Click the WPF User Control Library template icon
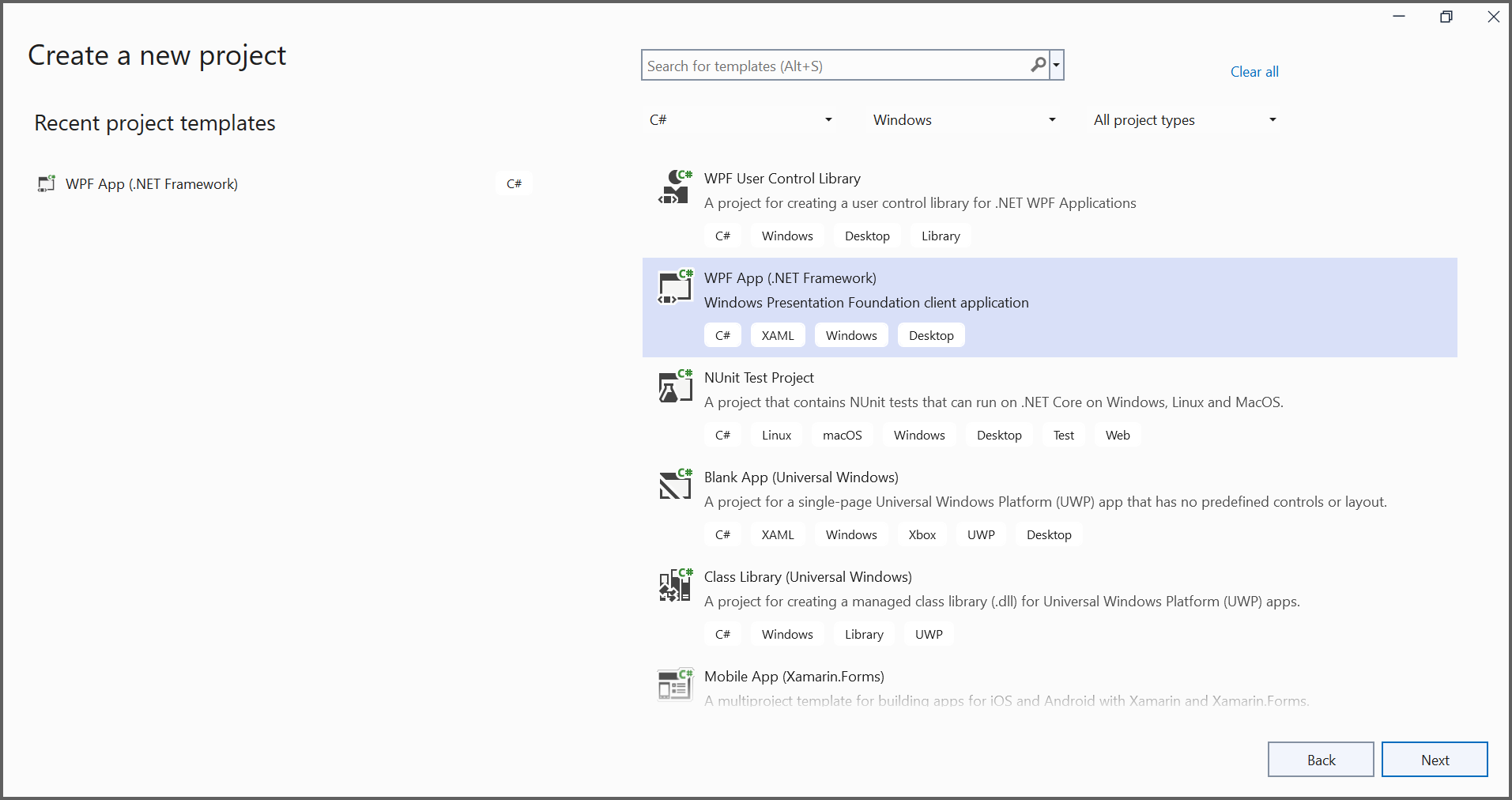The image size is (1512, 800). click(x=675, y=187)
